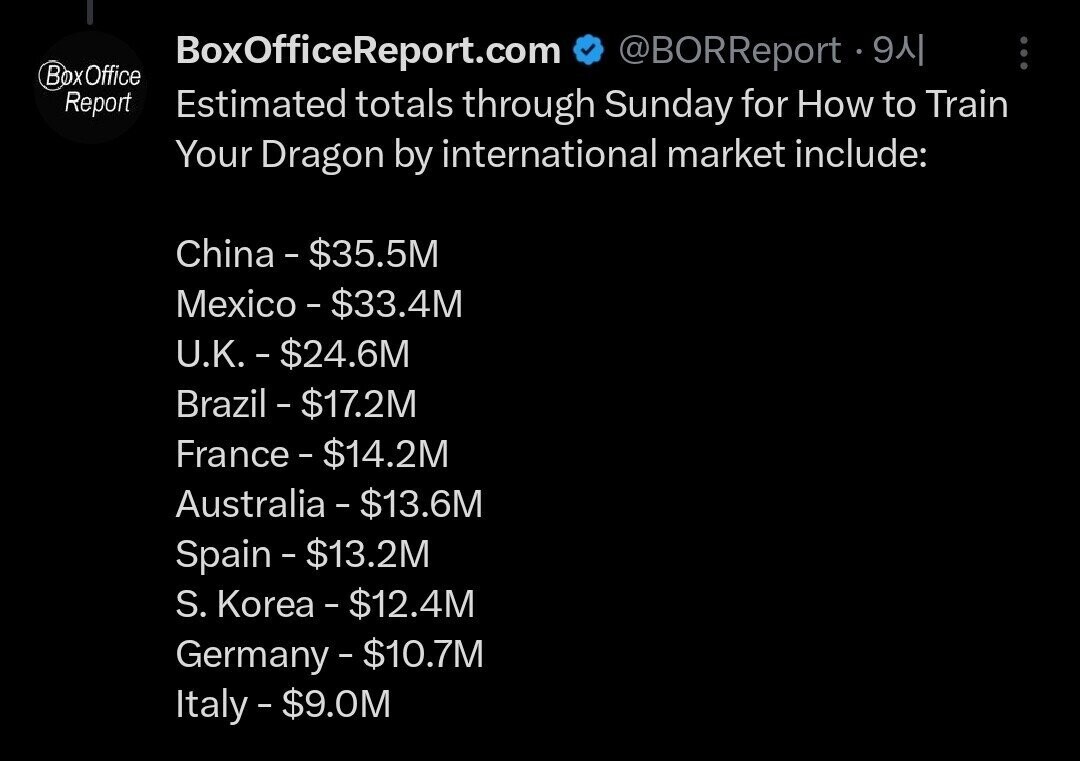The image size is (1080, 761).
Task: Click the 9시 post timestamp
Action: pos(899,51)
